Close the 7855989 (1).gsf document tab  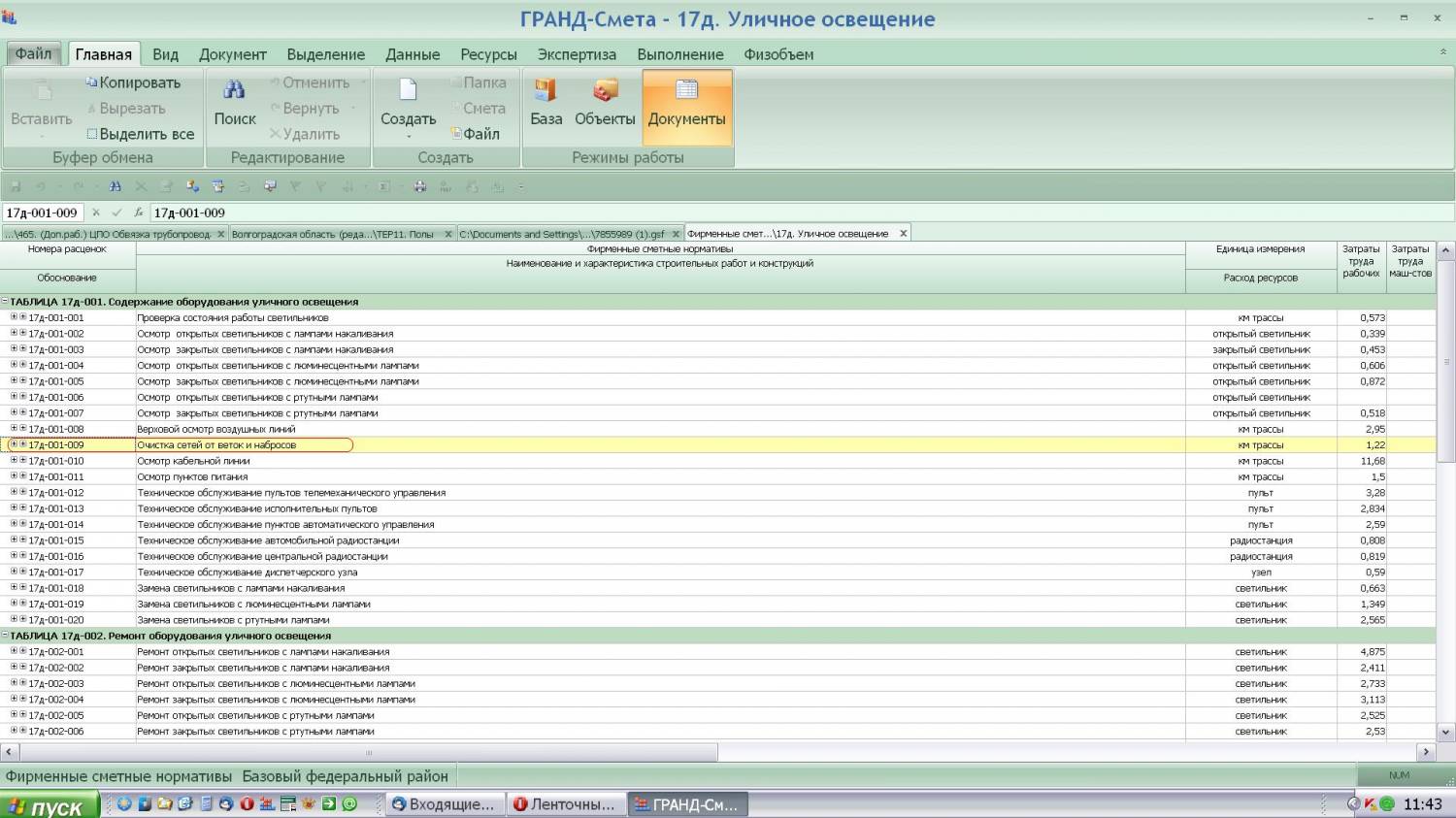(676, 234)
